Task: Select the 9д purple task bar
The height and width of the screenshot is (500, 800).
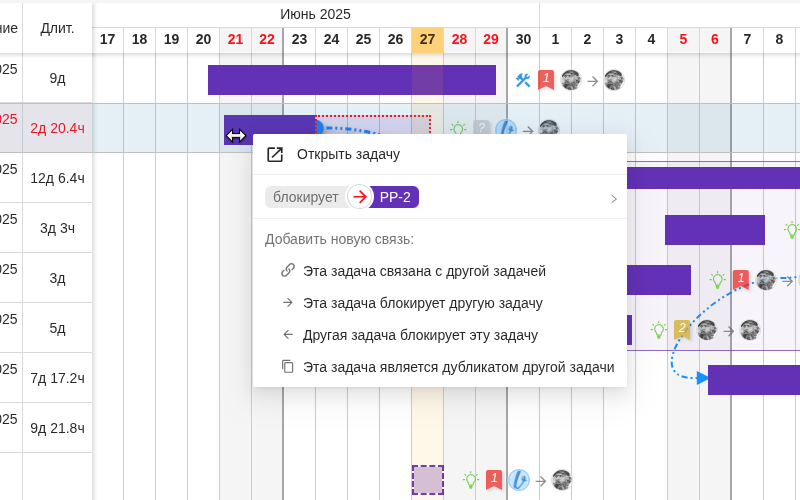Action: coord(352,80)
